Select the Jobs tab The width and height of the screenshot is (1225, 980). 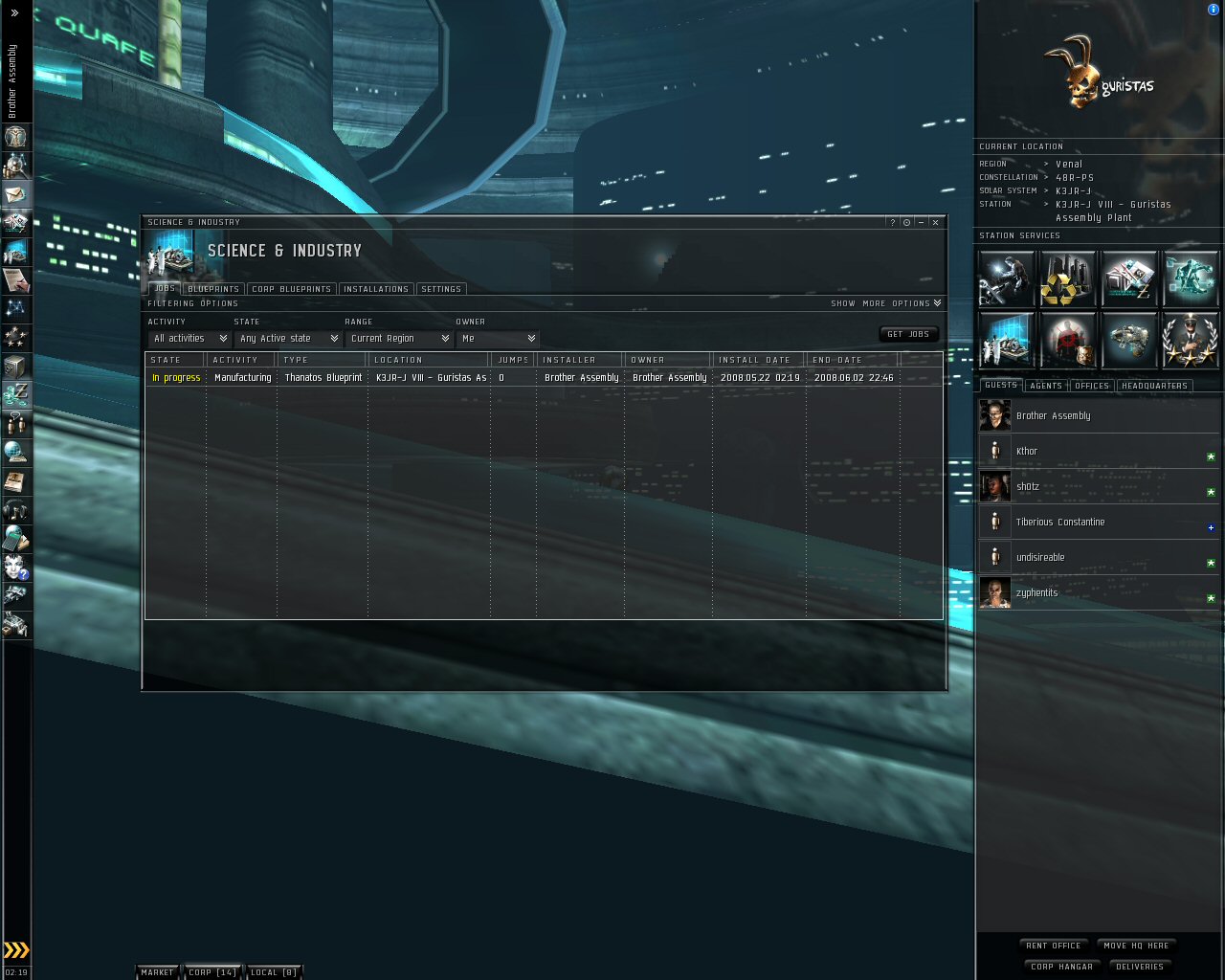[165, 288]
